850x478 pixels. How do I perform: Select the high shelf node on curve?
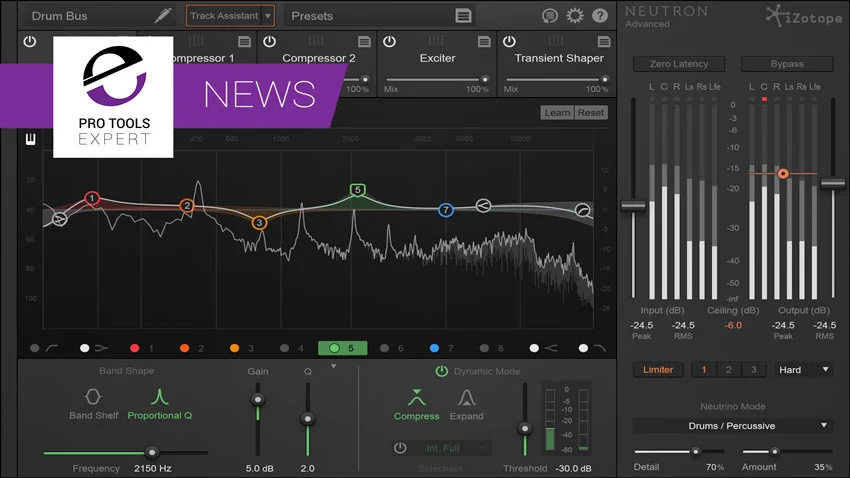483,205
